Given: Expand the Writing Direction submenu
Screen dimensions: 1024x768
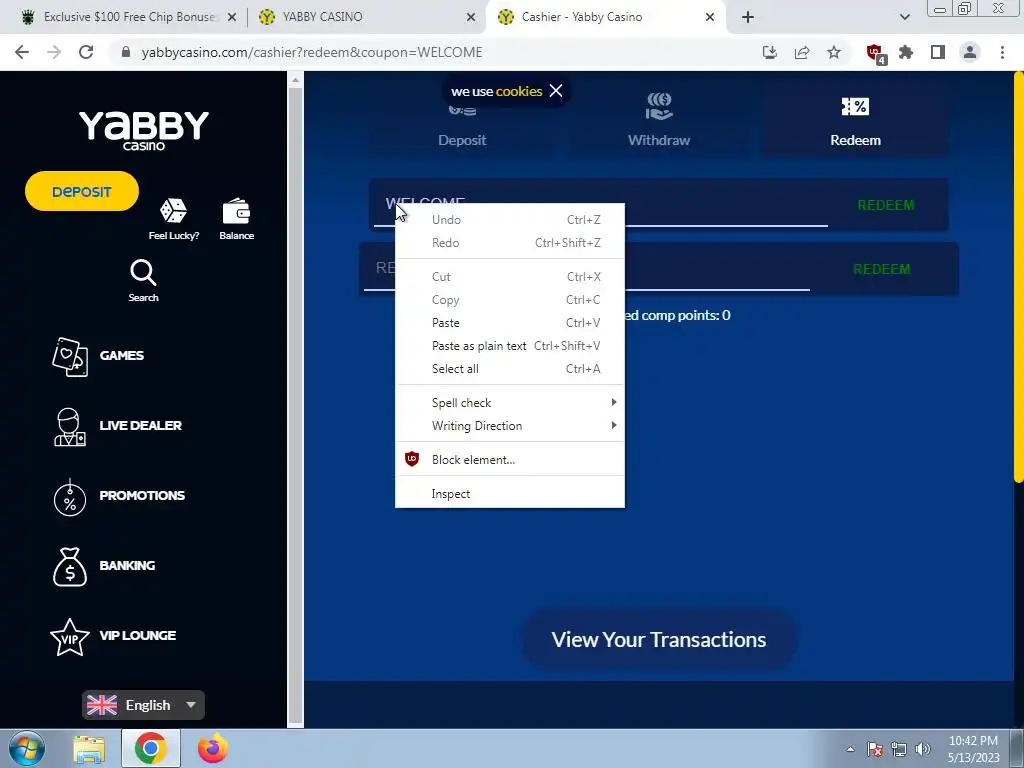Looking at the screenshot, I should 509,426.
